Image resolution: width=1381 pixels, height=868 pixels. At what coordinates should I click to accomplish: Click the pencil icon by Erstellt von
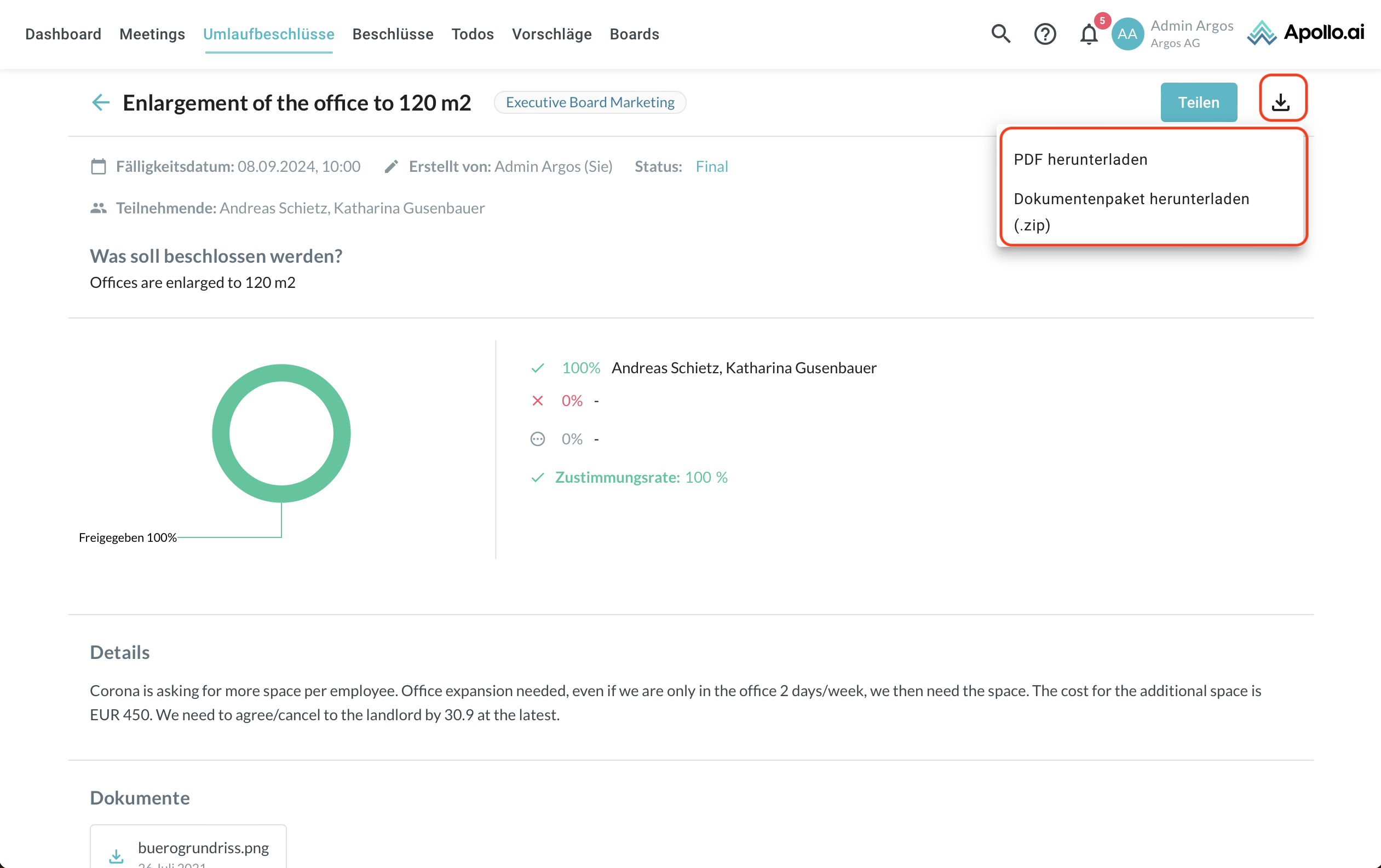(391, 167)
